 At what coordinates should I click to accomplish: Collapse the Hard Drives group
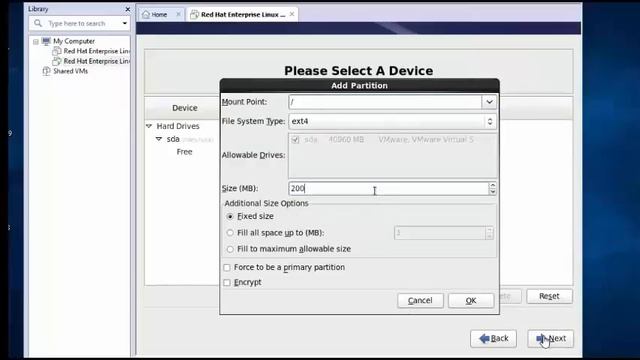(149, 126)
